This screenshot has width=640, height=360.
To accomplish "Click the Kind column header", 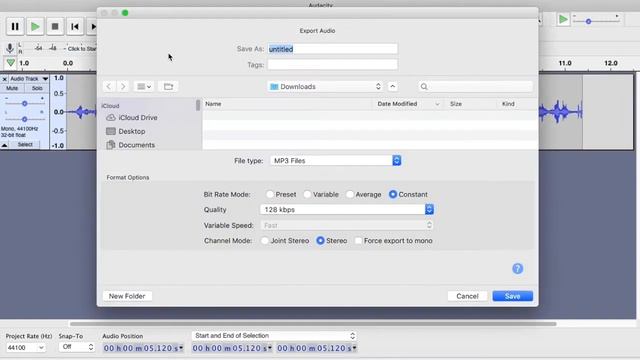I will [517, 104].
